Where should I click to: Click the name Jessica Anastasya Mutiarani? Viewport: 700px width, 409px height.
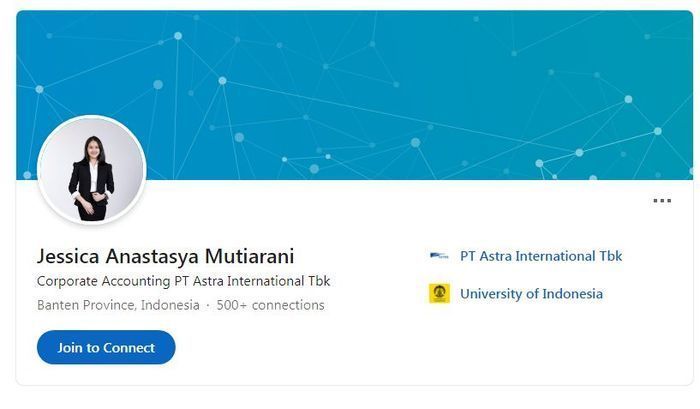coord(166,256)
